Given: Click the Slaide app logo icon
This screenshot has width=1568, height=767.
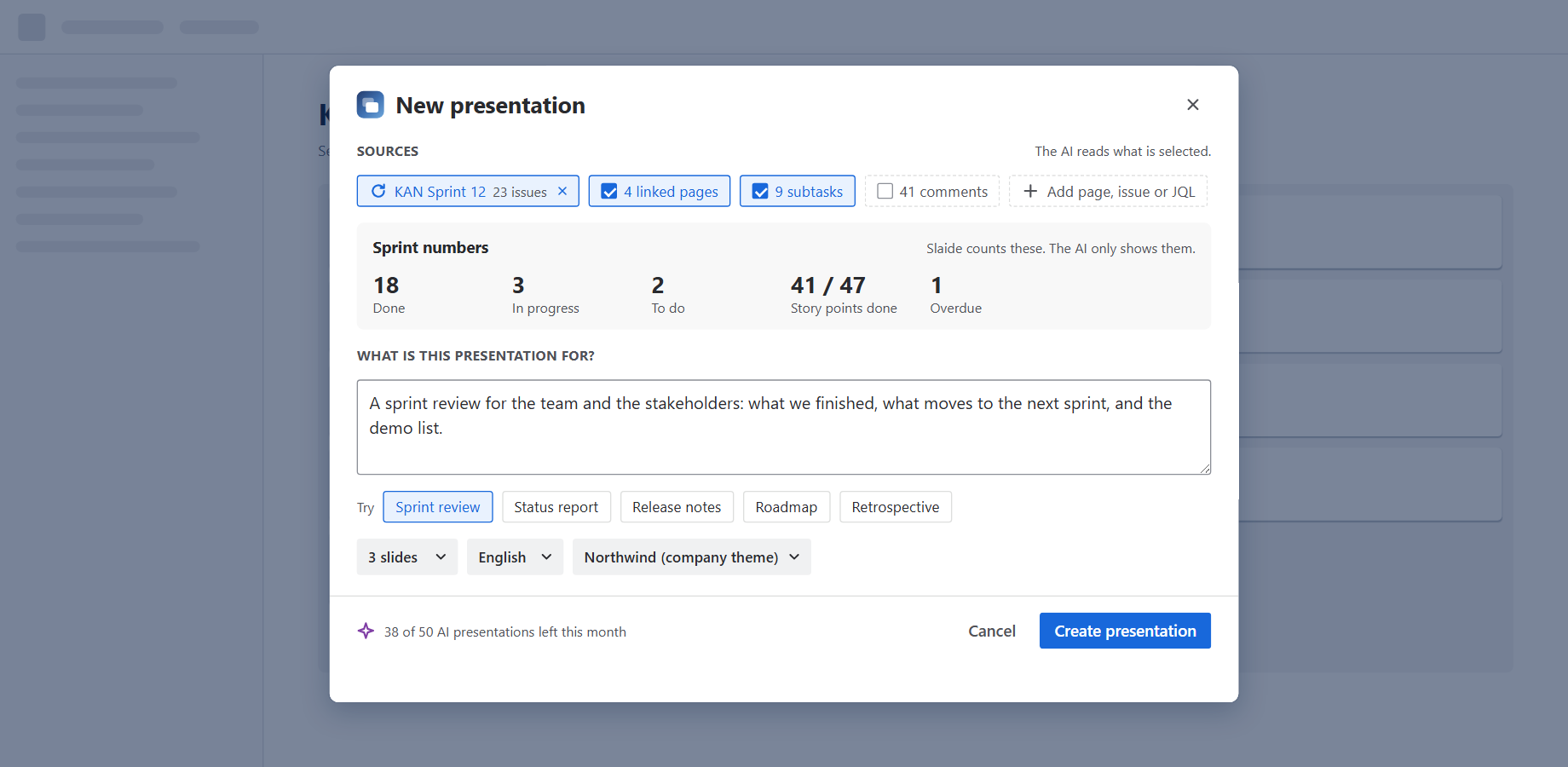Looking at the screenshot, I should pos(371,105).
